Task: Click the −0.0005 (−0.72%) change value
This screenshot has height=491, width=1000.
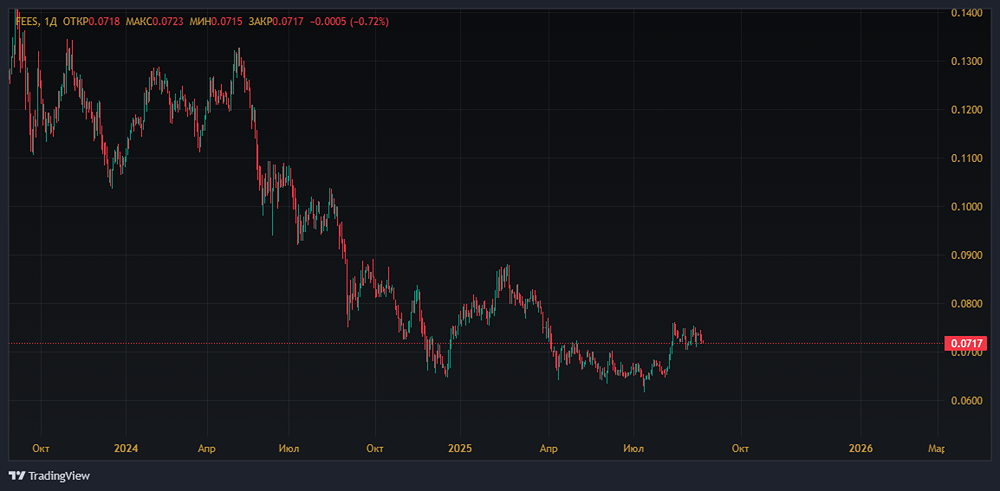Action: (x=349, y=22)
